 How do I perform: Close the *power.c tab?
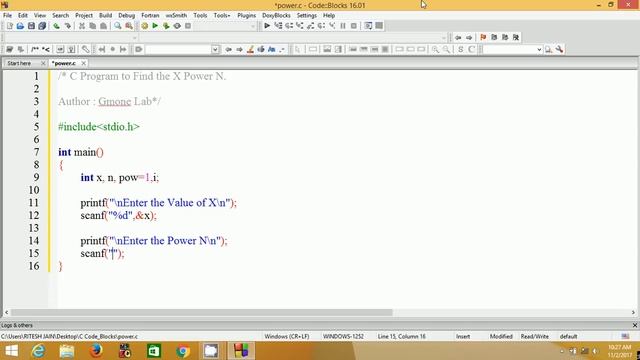click(83, 63)
